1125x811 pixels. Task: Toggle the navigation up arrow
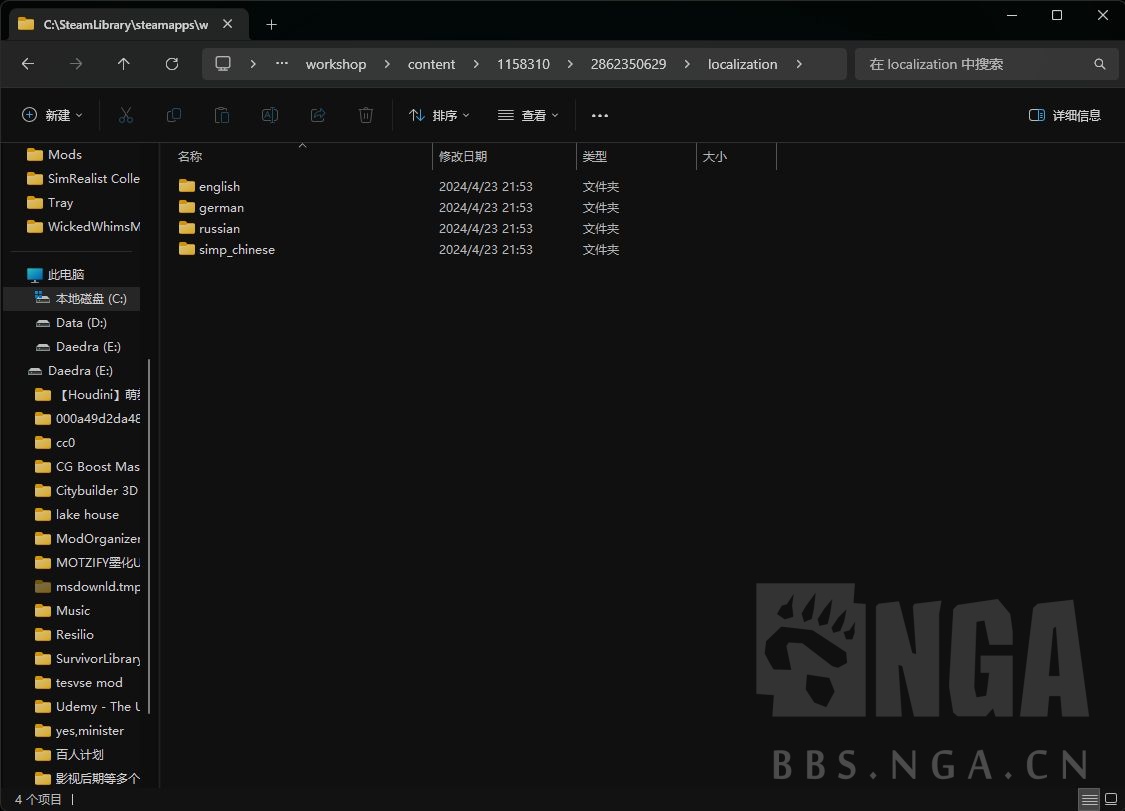[123, 63]
